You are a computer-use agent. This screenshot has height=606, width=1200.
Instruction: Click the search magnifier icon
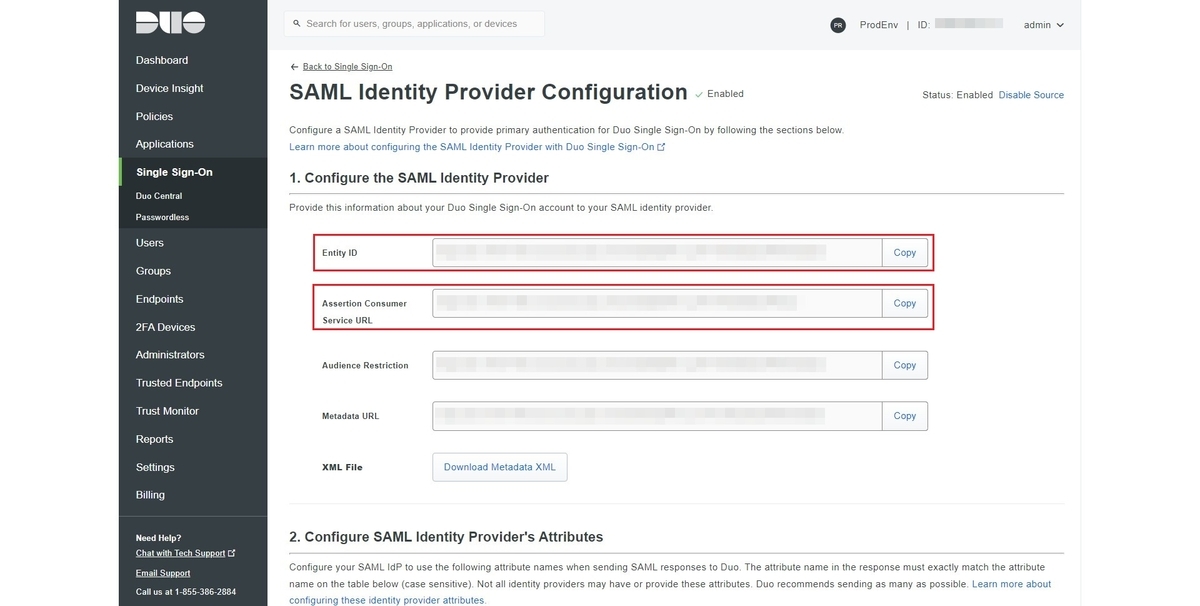point(296,24)
